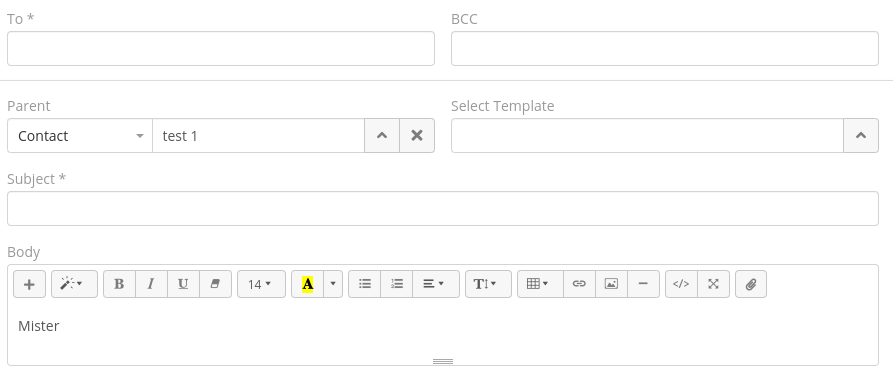This screenshot has height=374, width=893.
Task: Open the magic wand style menu
Action: 74,284
